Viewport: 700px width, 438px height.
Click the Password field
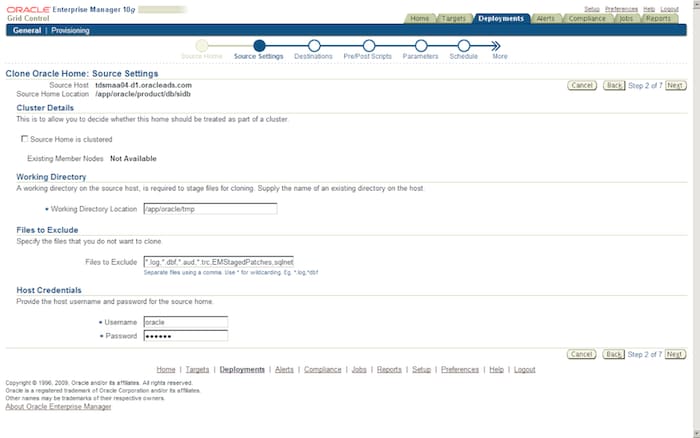[186, 336]
